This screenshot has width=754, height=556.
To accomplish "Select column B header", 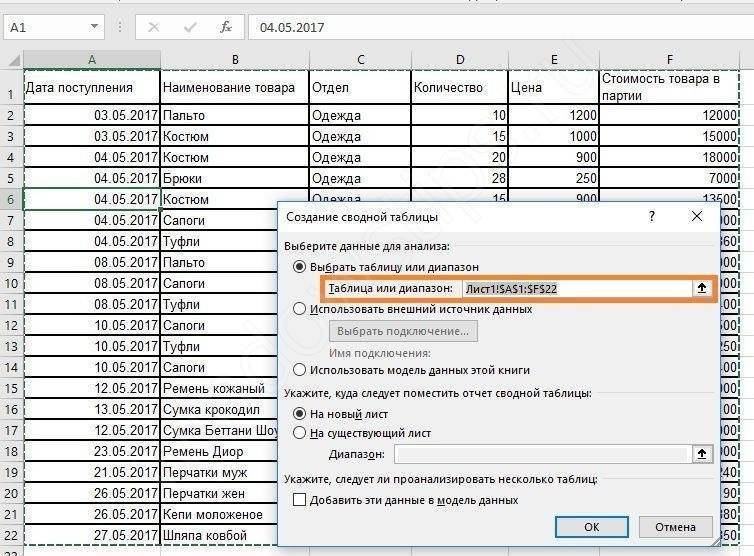I will [235, 60].
